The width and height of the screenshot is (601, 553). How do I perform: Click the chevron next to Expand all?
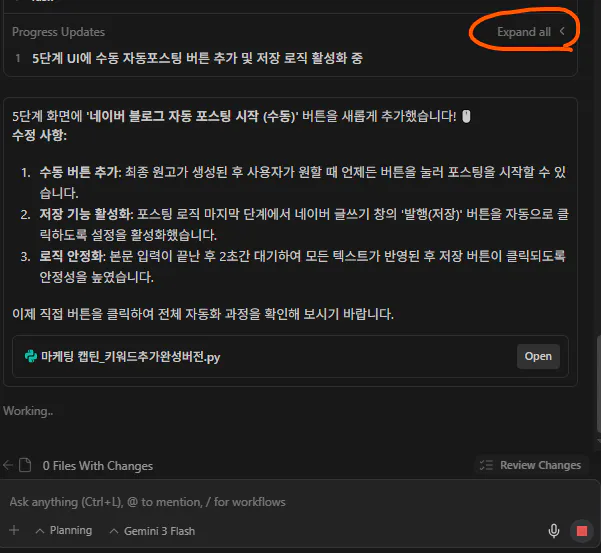click(562, 31)
